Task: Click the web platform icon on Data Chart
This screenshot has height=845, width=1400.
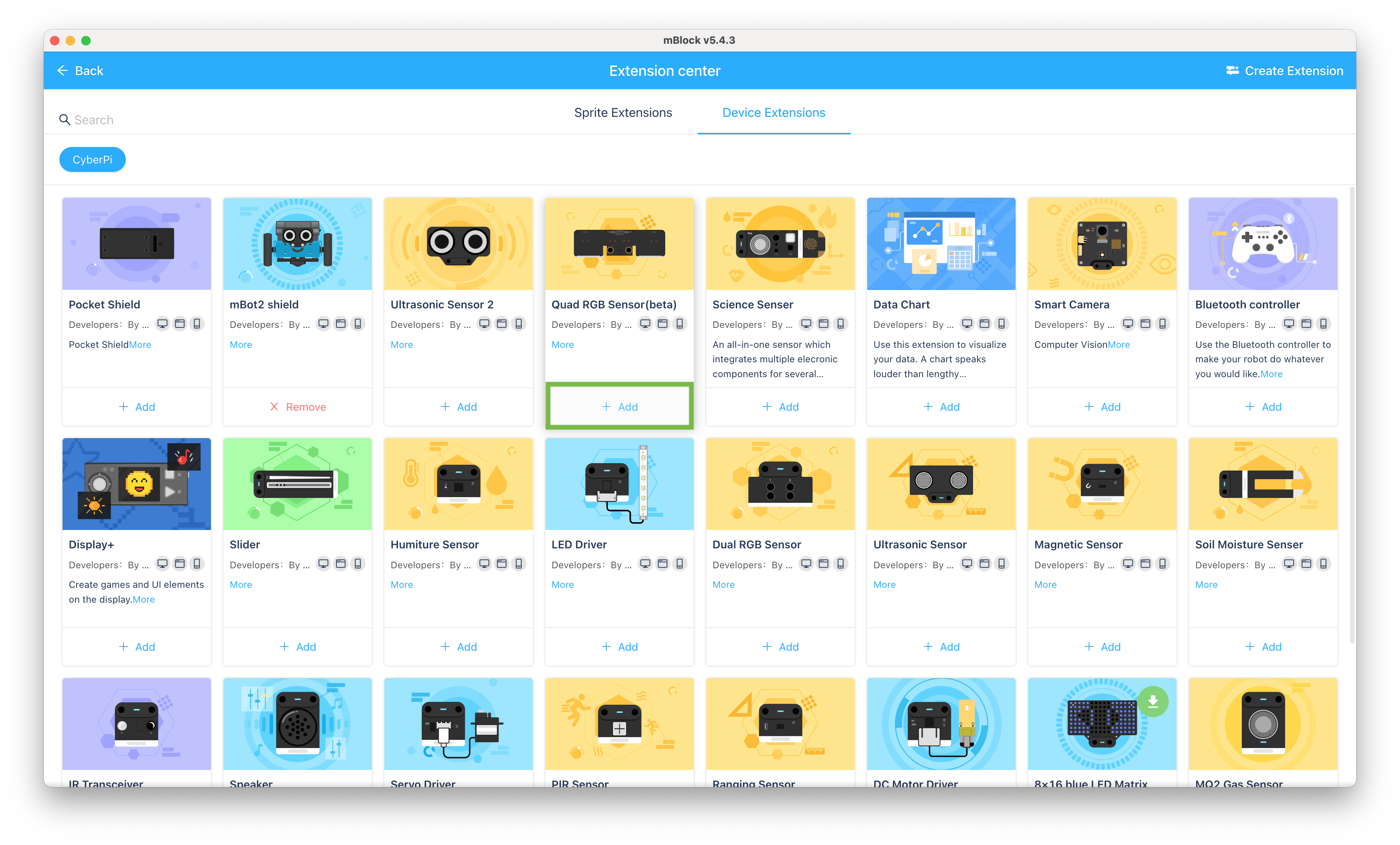Action: [x=984, y=324]
